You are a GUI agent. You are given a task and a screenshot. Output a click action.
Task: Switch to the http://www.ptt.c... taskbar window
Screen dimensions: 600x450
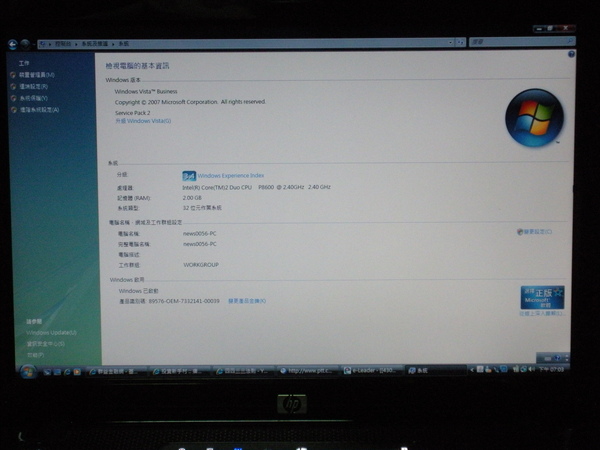tap(307, 371)
